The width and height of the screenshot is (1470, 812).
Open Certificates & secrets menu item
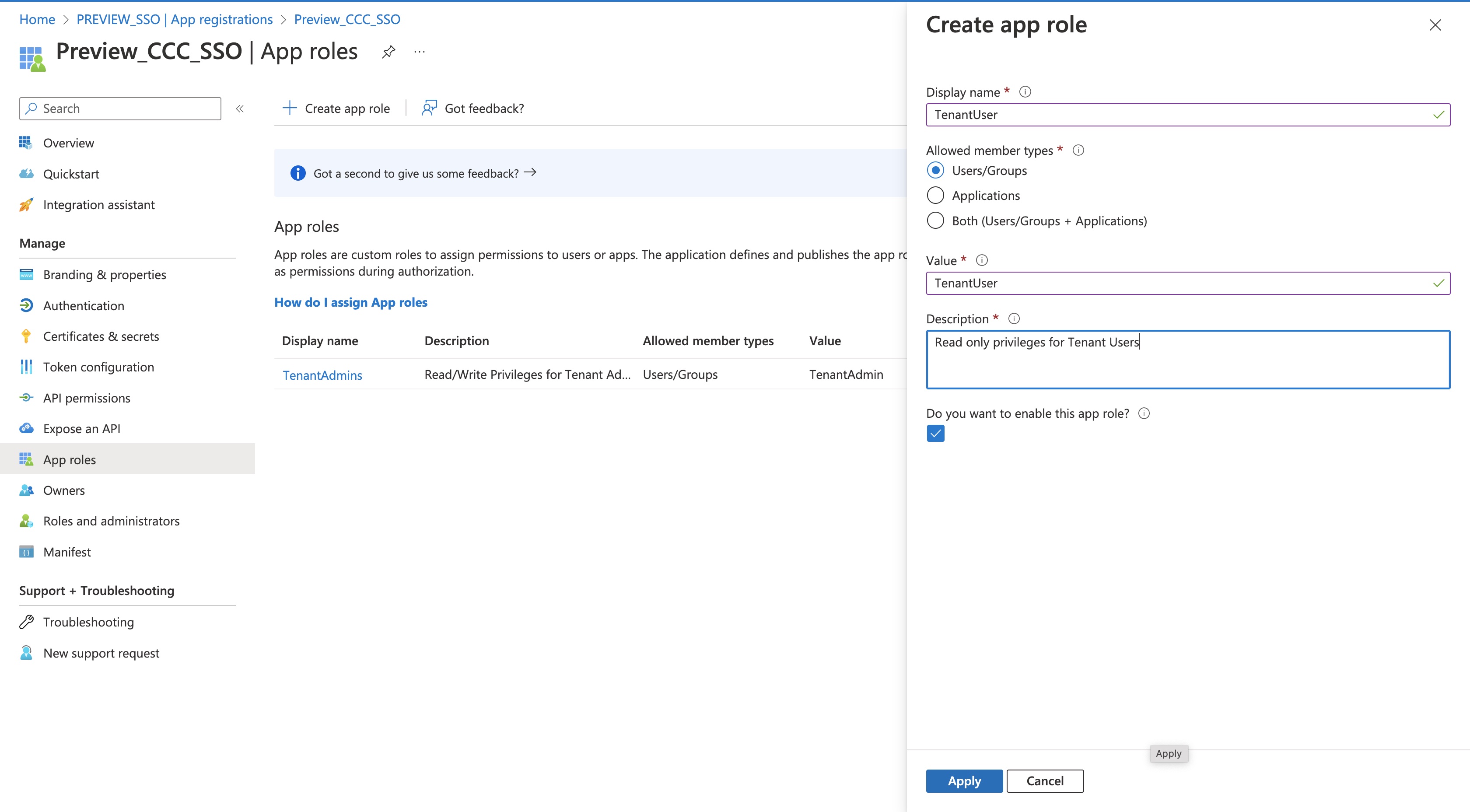101,336
